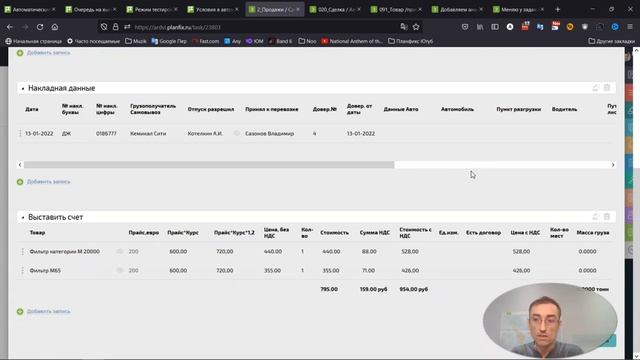Collapse the Накладная данные section
Screen dimensions: 640x360
click(23, 88)
